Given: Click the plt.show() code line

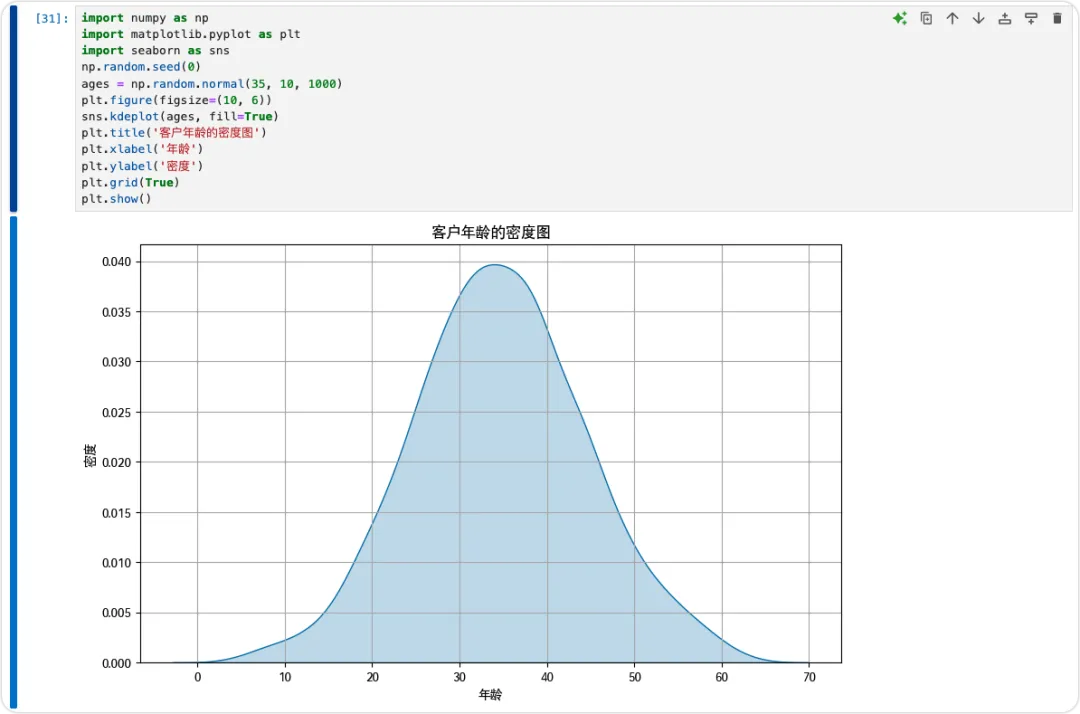Looking at the screenshot, I should click(x=116, y=199).
